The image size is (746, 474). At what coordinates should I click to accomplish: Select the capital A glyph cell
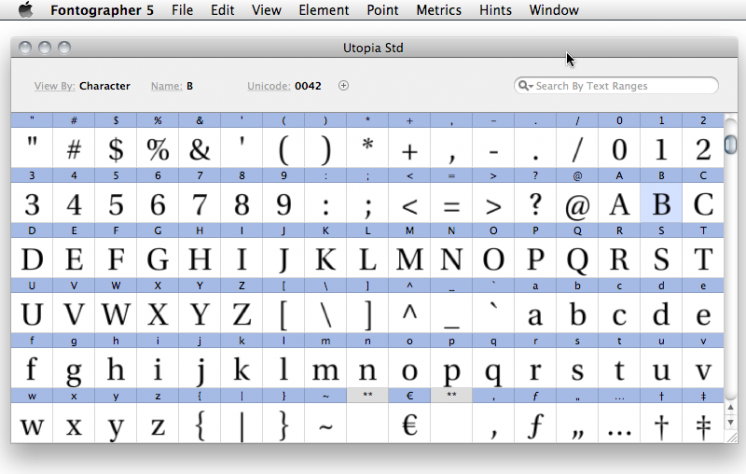click(x=619, y=203)
